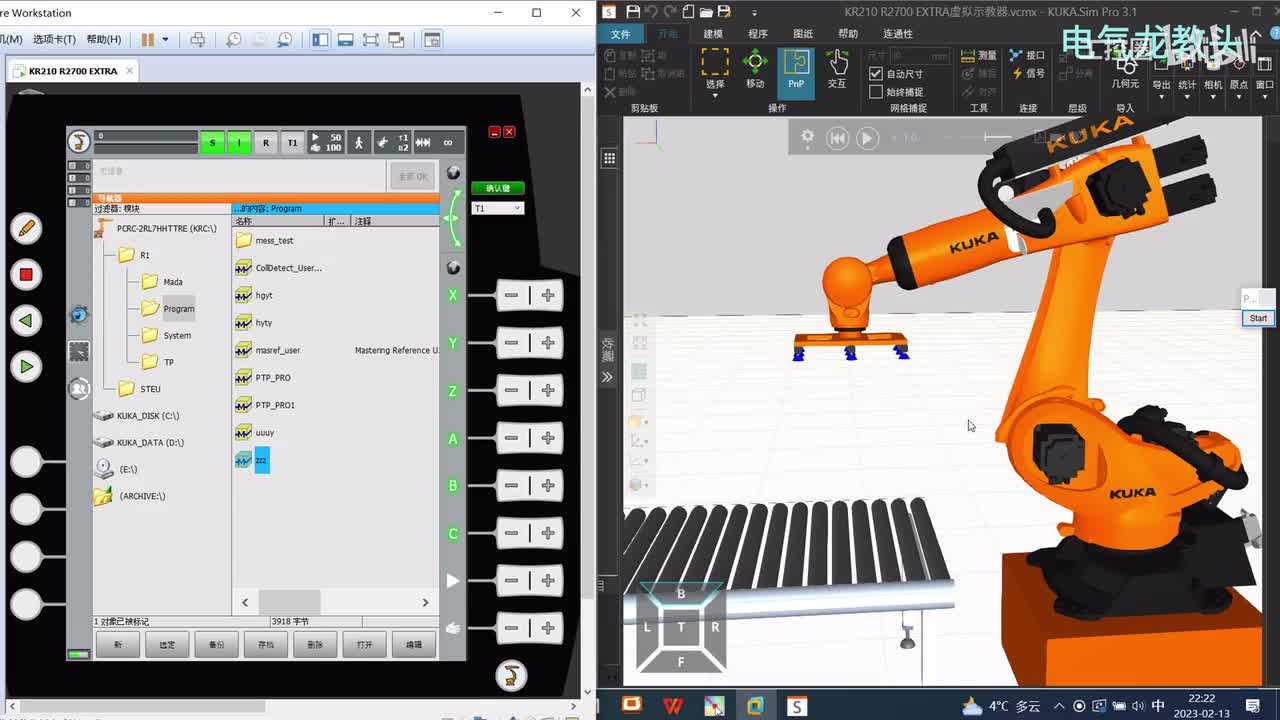Click the Start button at viewport right edge
This screenshot has width=1280, height=720.
1258,318
